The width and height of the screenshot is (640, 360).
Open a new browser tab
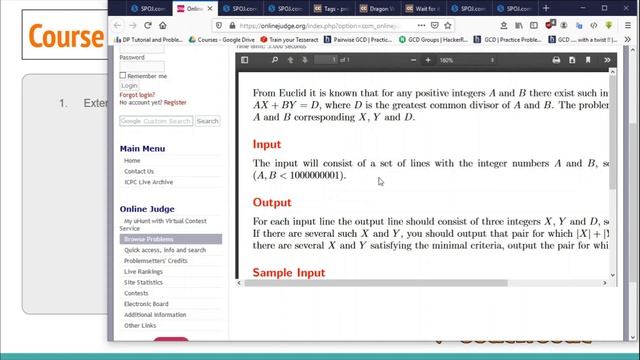(x=546, y=8)
